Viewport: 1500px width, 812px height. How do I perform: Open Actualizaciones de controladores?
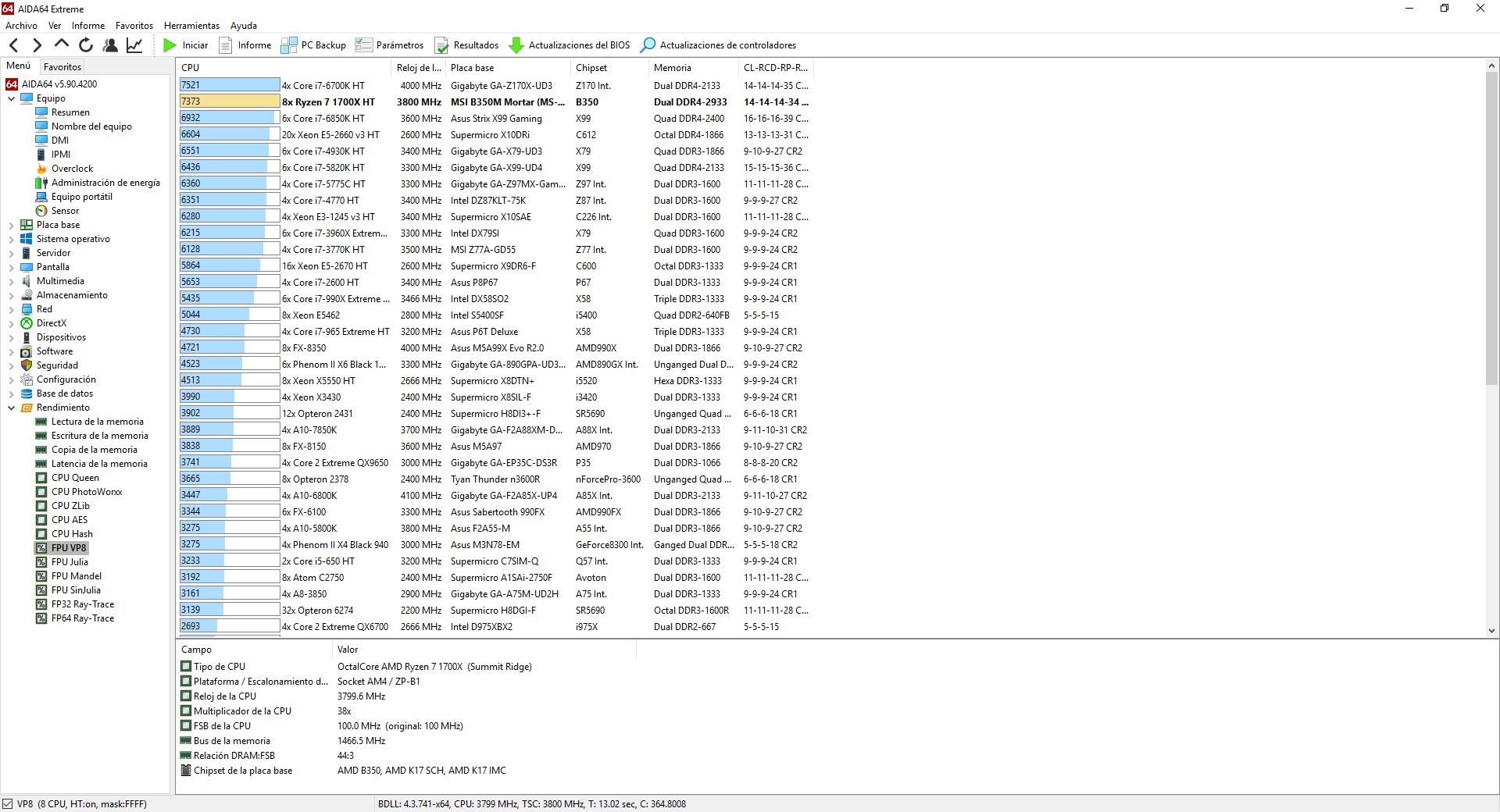pos(718,45)
